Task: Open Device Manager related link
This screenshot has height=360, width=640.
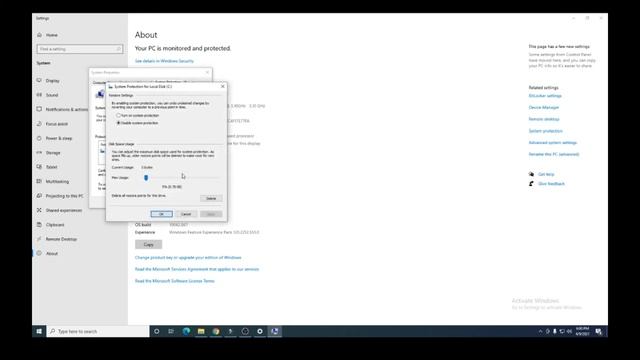Action: pyautogui.click(x=544, y=108)
